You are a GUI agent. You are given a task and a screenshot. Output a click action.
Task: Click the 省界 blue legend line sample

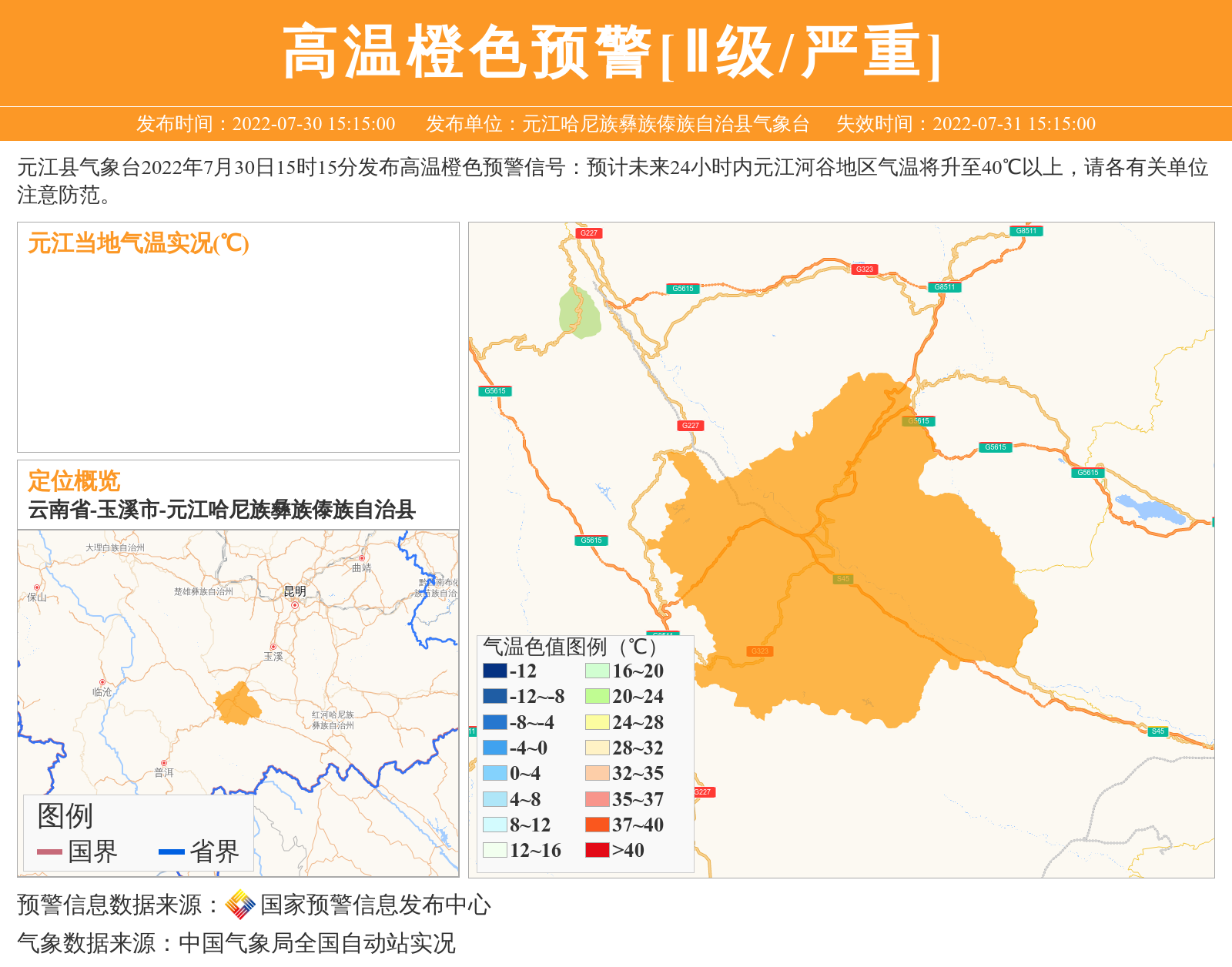(171, 852)
